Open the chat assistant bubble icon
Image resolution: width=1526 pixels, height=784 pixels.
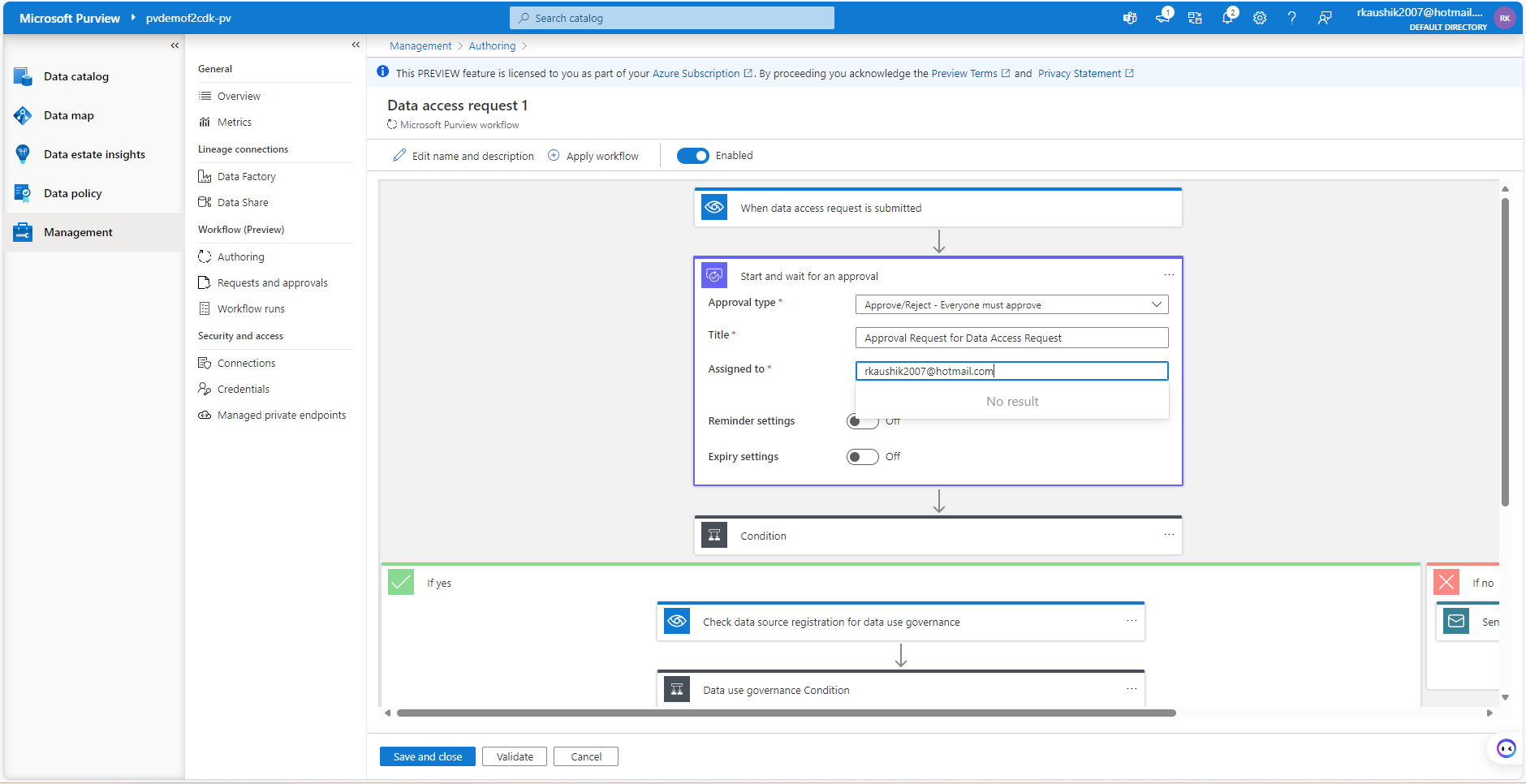click(1507, 748)
